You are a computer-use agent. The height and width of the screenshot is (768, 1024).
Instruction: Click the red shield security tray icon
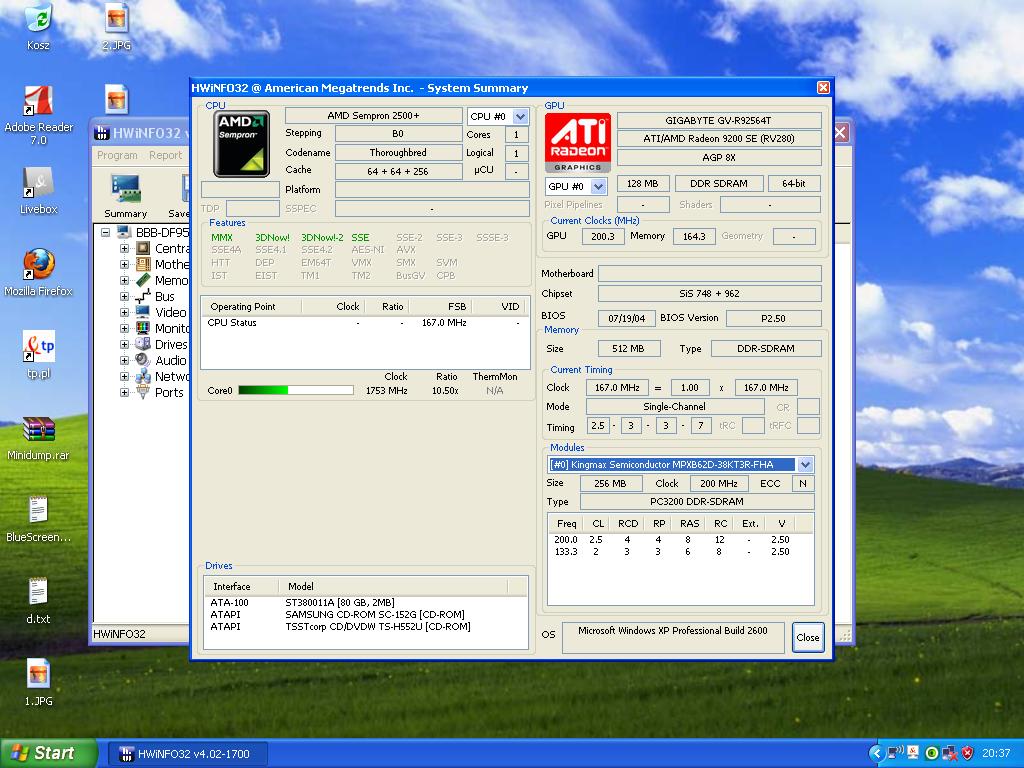(x=967, y=753)
